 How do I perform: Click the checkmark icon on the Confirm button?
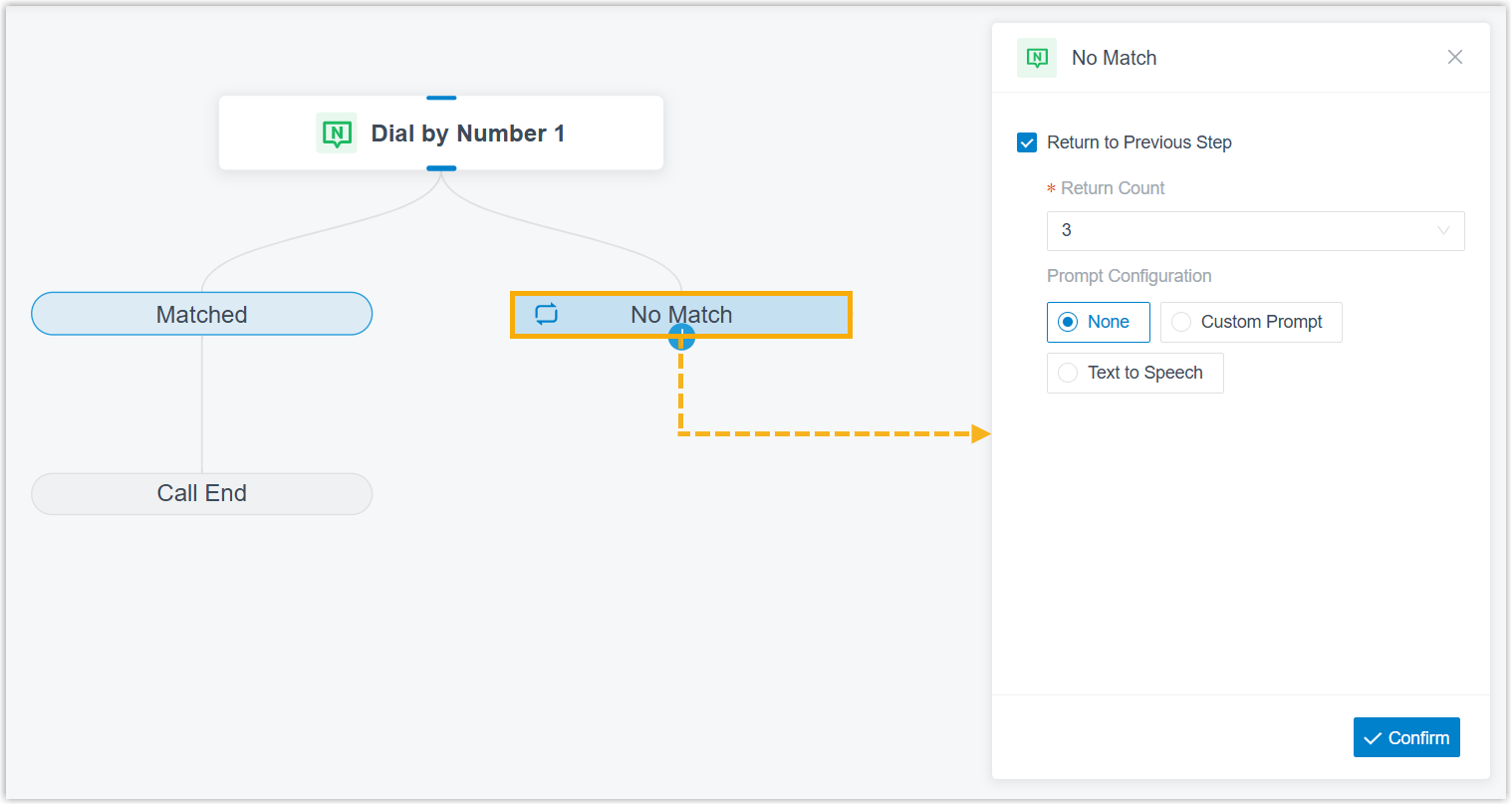(1373, 738)
